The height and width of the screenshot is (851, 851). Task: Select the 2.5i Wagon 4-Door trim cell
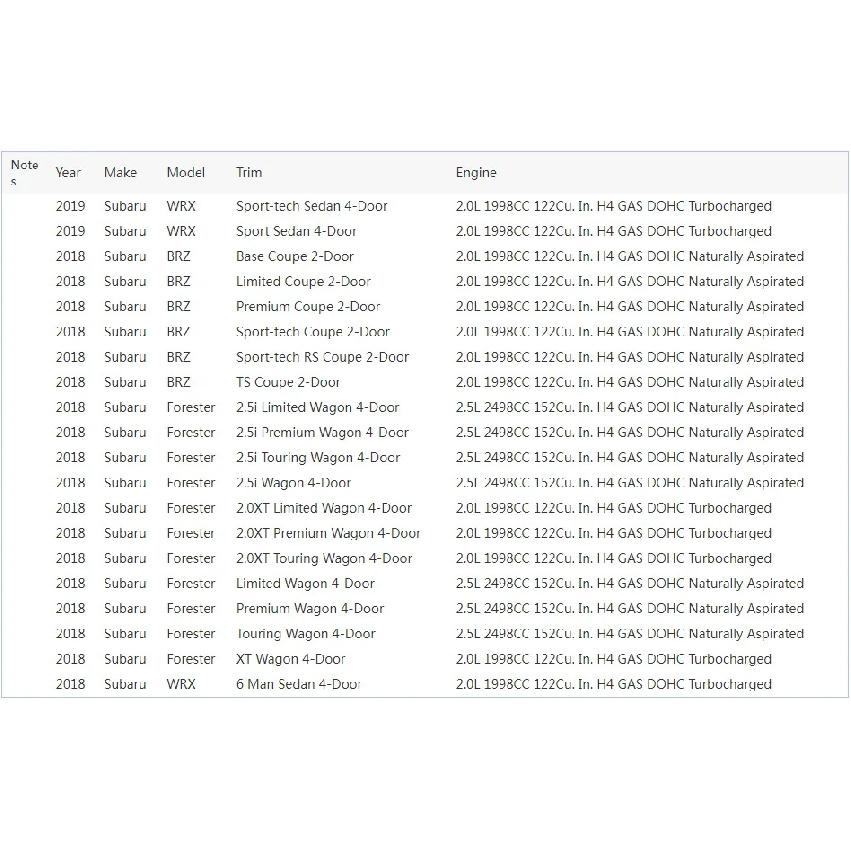[294, 482]
